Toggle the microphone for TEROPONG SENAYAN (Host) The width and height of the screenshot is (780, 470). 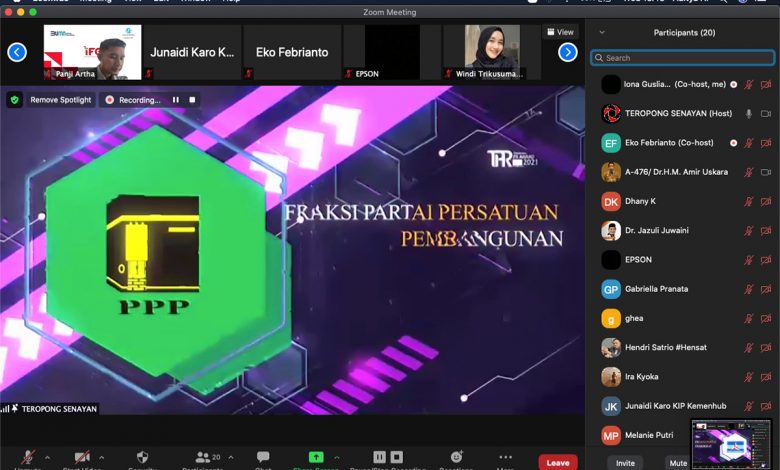point(749,113)
